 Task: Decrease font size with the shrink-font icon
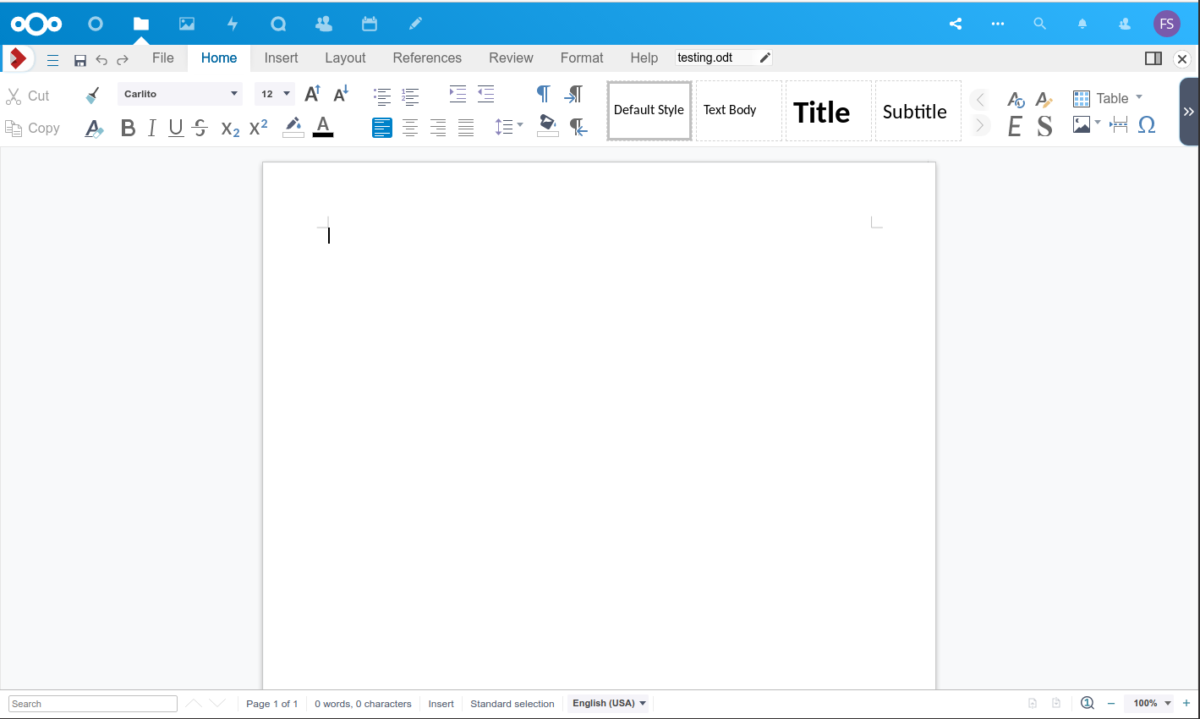click(x=341, y=94)
